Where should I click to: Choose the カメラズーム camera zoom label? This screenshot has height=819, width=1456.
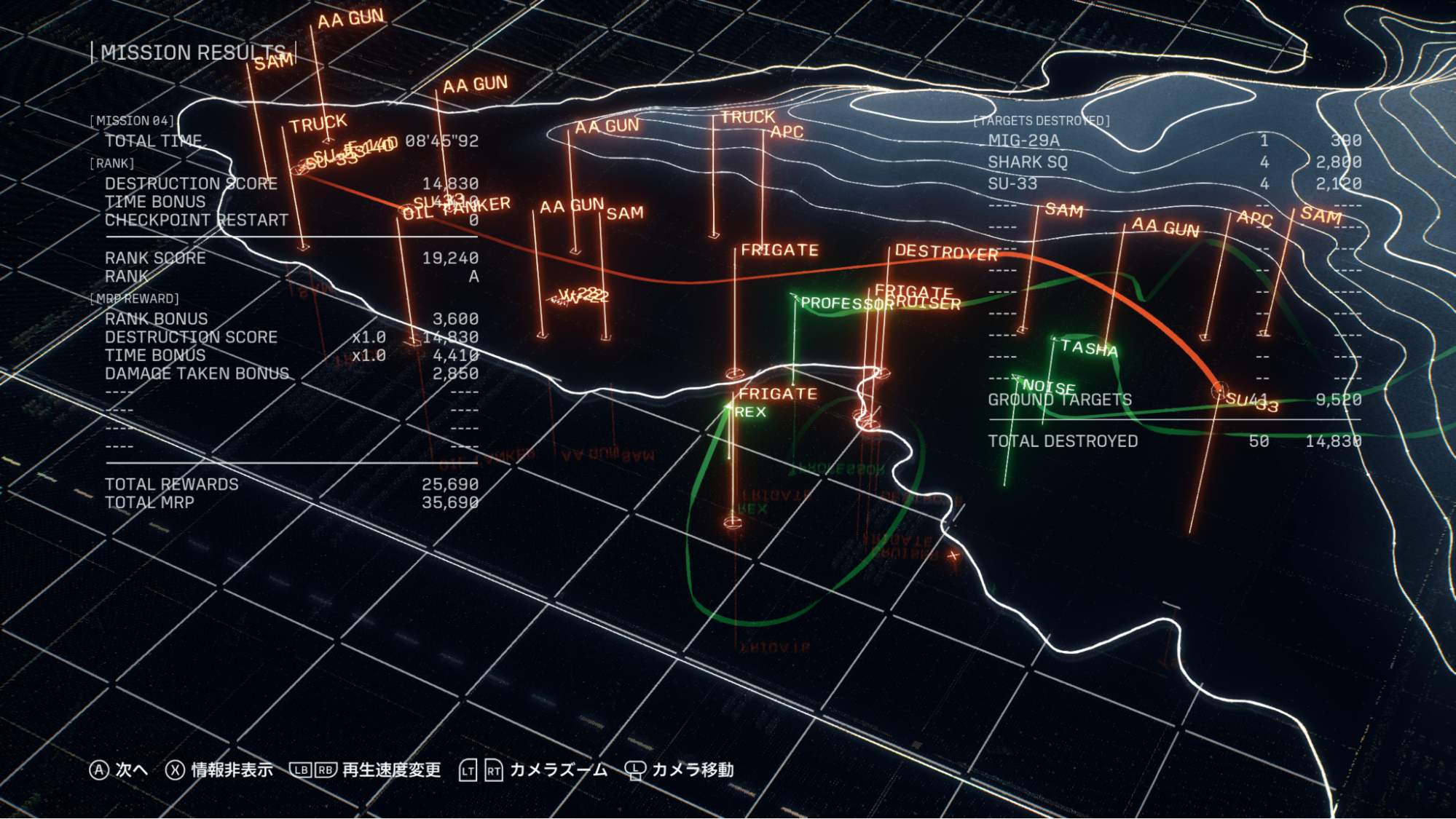click(x=559, y=770)
